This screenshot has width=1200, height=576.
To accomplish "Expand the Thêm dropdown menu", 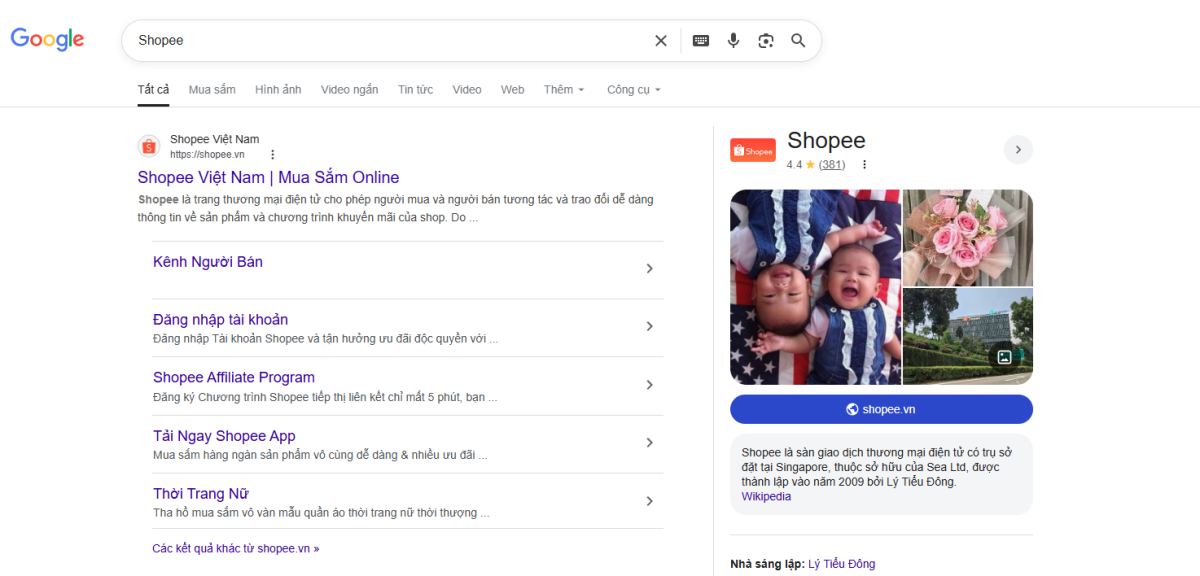I will [564, 90].
